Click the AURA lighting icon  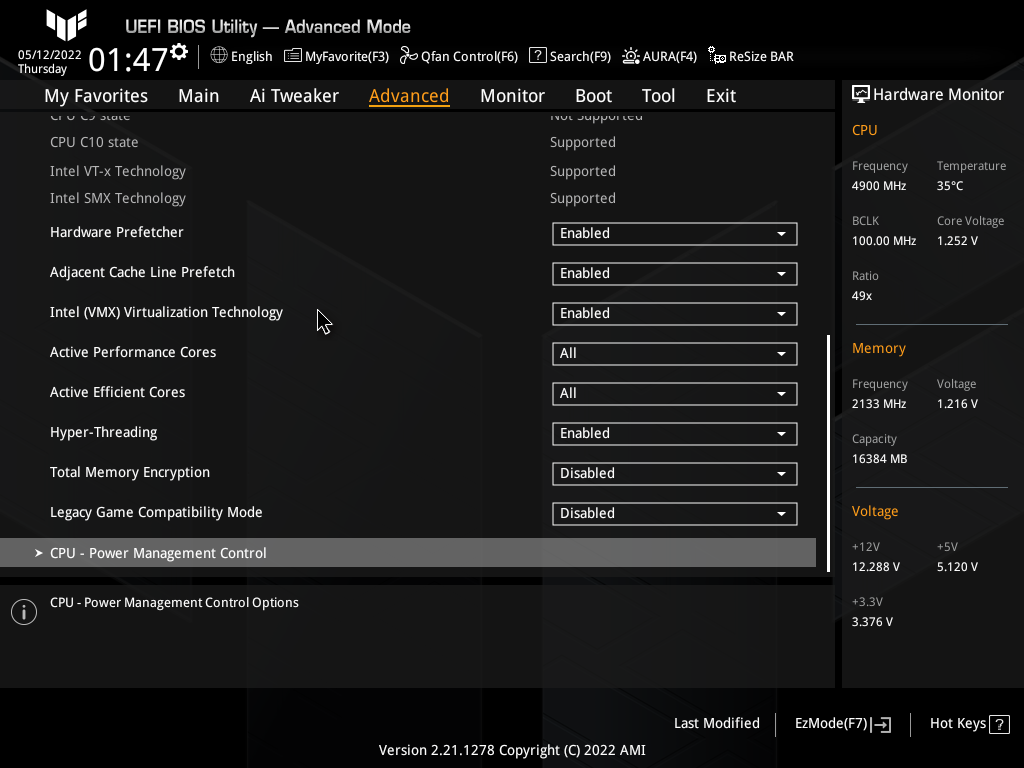coord(631,56)
